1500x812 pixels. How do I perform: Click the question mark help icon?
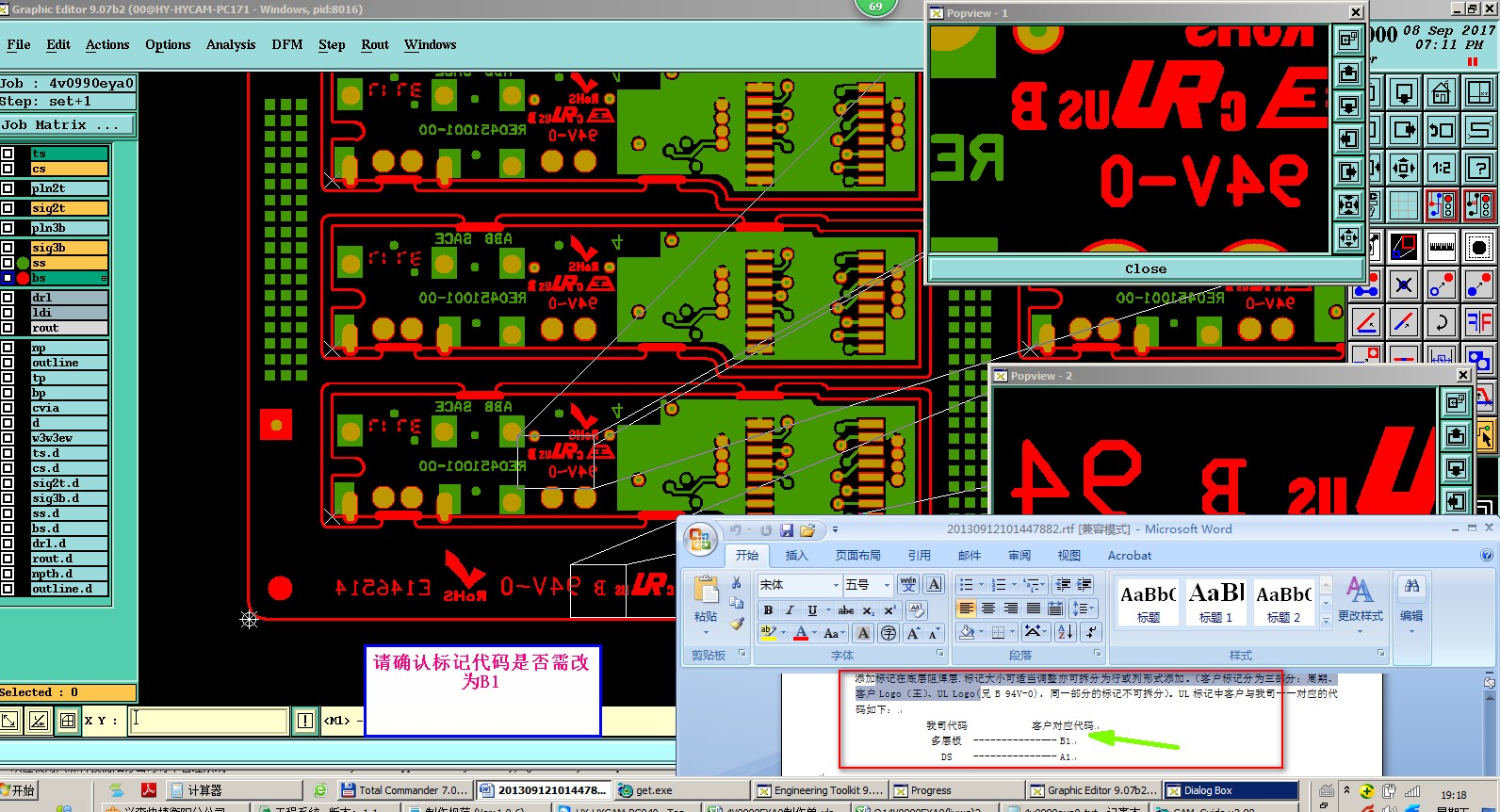pos(1479,169)
